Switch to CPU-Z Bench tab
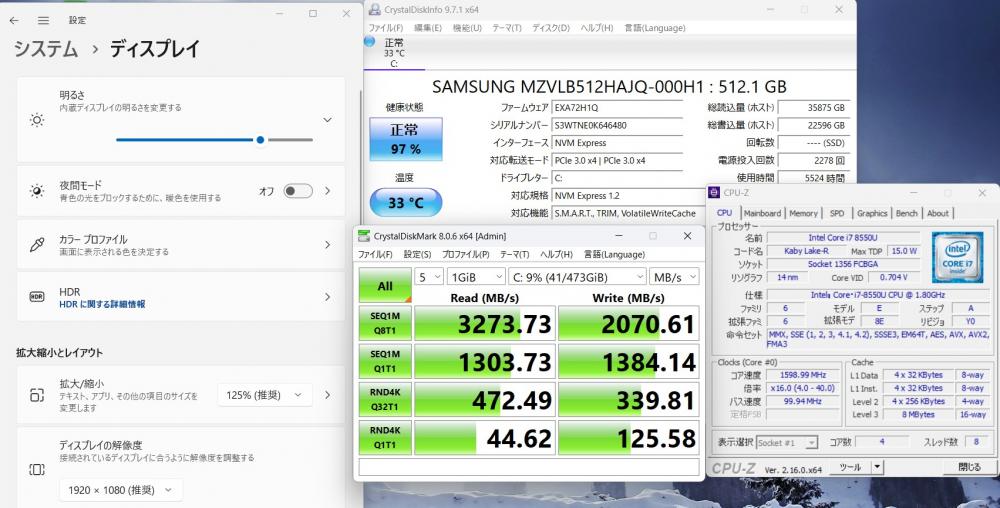This screenshot has width=1000, height=508. point(906,214)
